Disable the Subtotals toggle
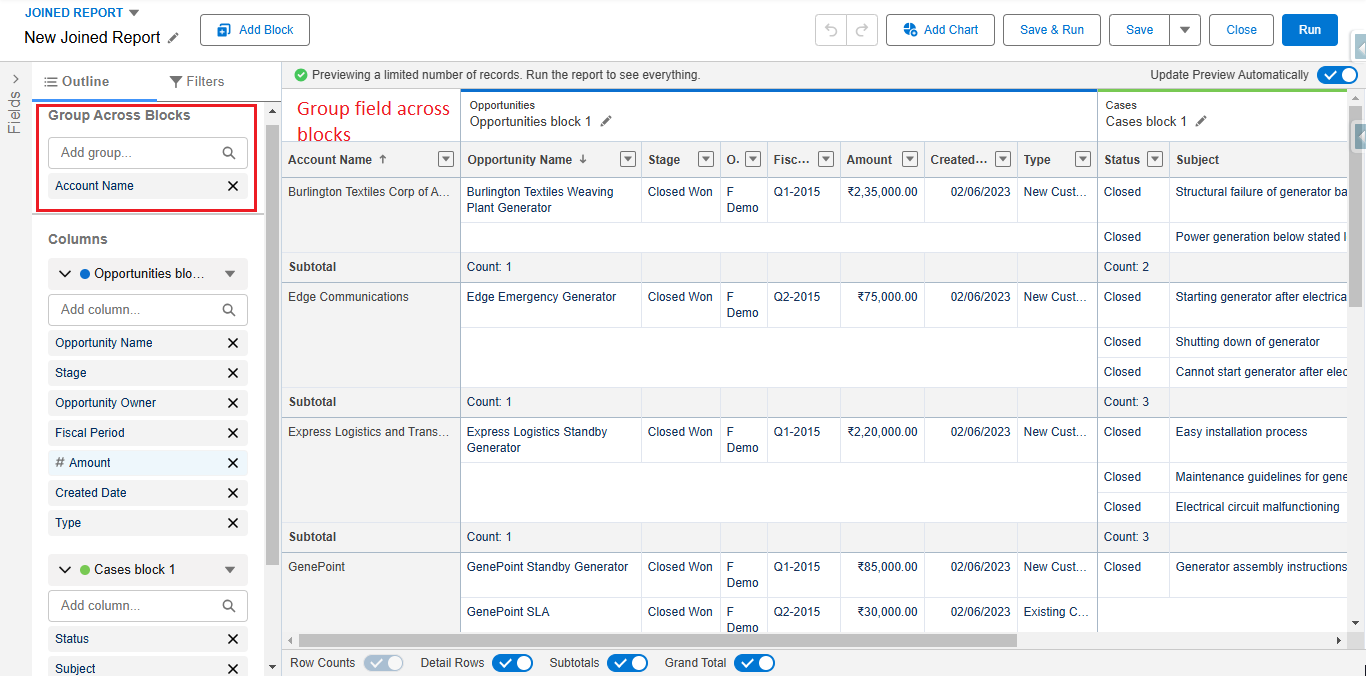The image size is (1366, 676). pos(627,663)
